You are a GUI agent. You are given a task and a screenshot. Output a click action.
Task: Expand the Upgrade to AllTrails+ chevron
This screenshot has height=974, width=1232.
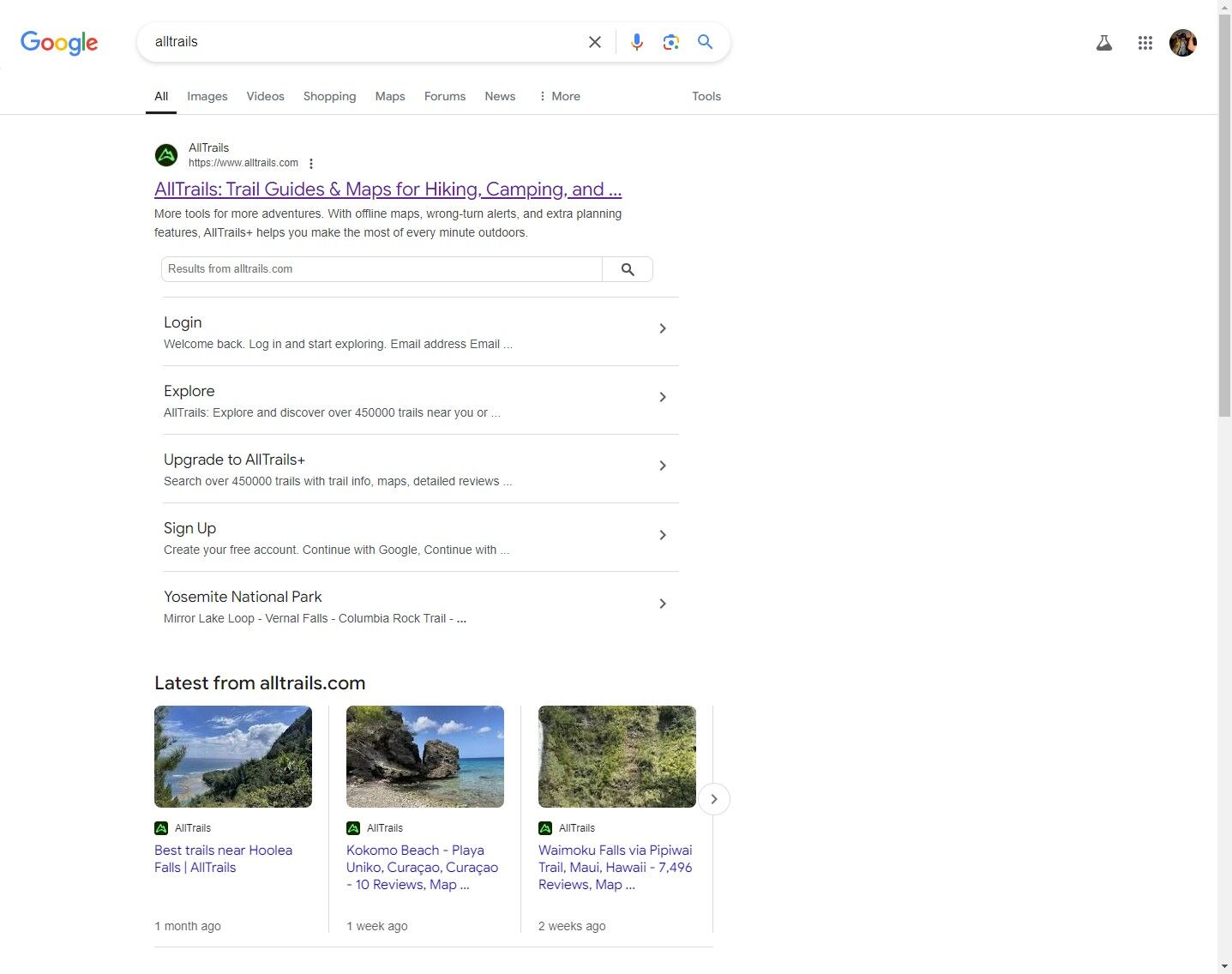pos(663,466)
